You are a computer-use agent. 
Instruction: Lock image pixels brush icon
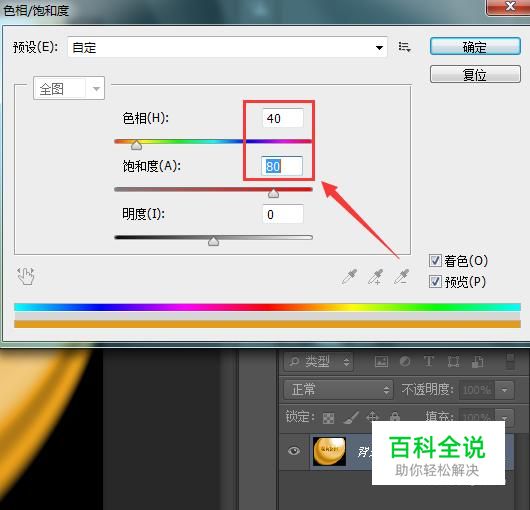coord(351,418)
